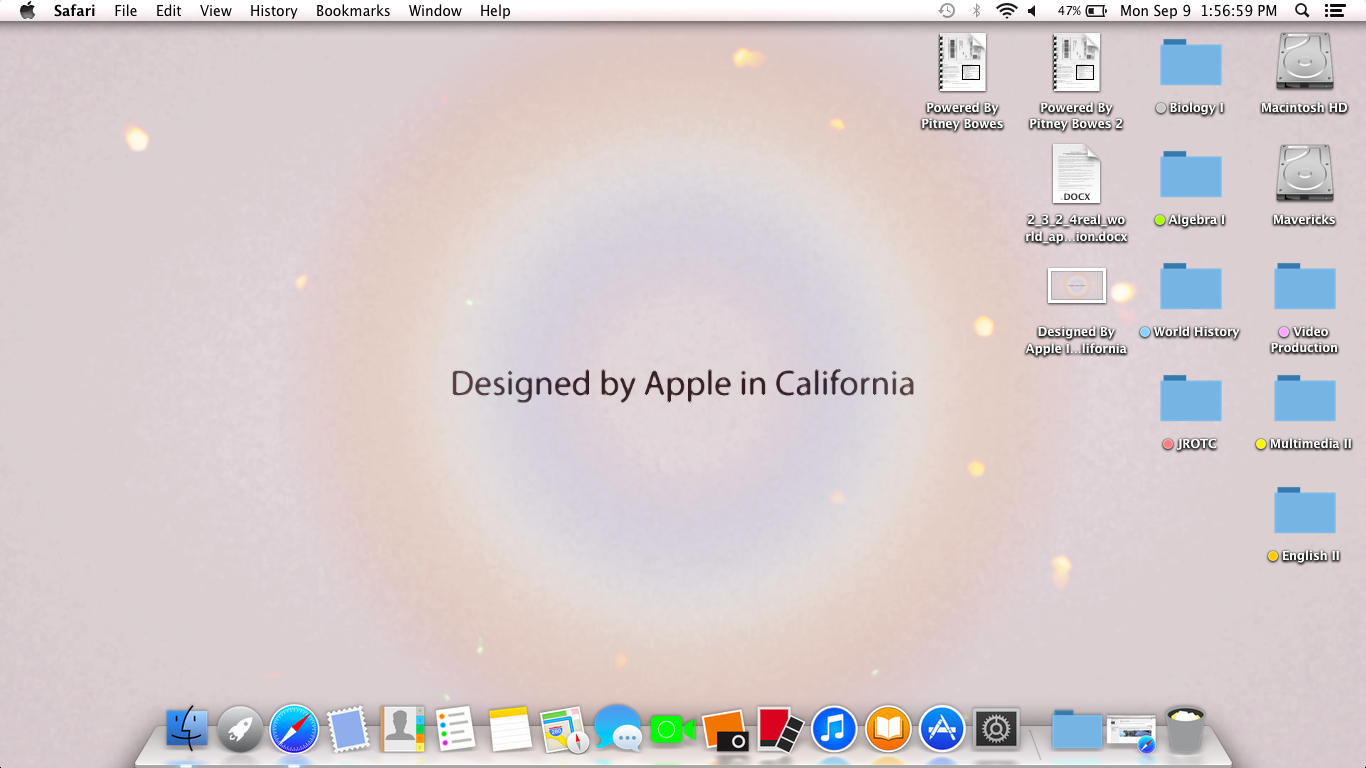The height and width of the screenshot is (768, 1366).
Task: Open the History menu
Action: tap(274, 11)
